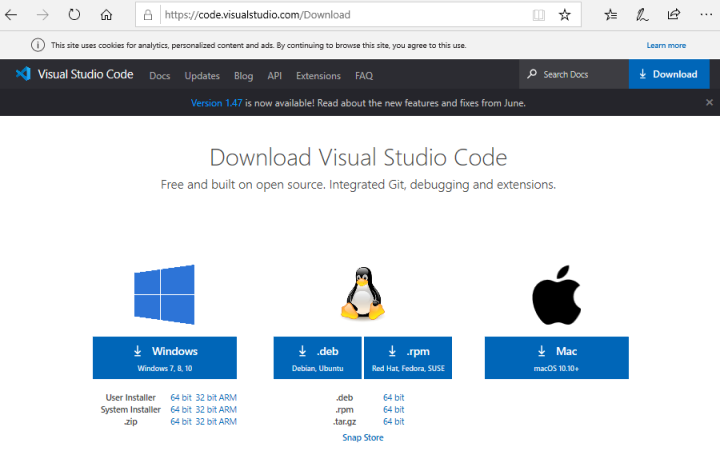Download Windows .zip ARM
This screenshot has width=720, height=451.
(x=228, y=421)
